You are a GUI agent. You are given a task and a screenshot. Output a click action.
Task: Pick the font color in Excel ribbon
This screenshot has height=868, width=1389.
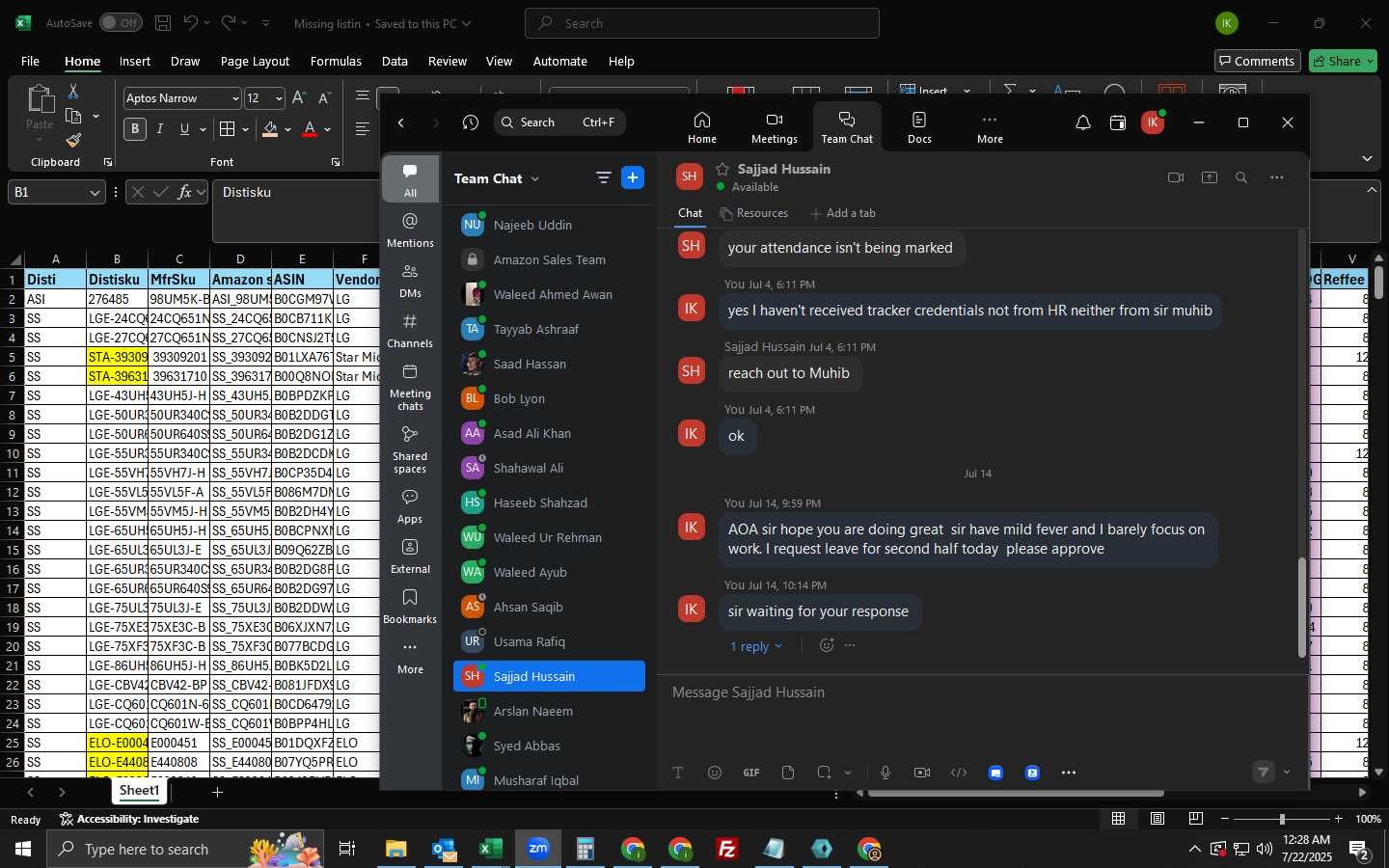[x=310, y=129]
